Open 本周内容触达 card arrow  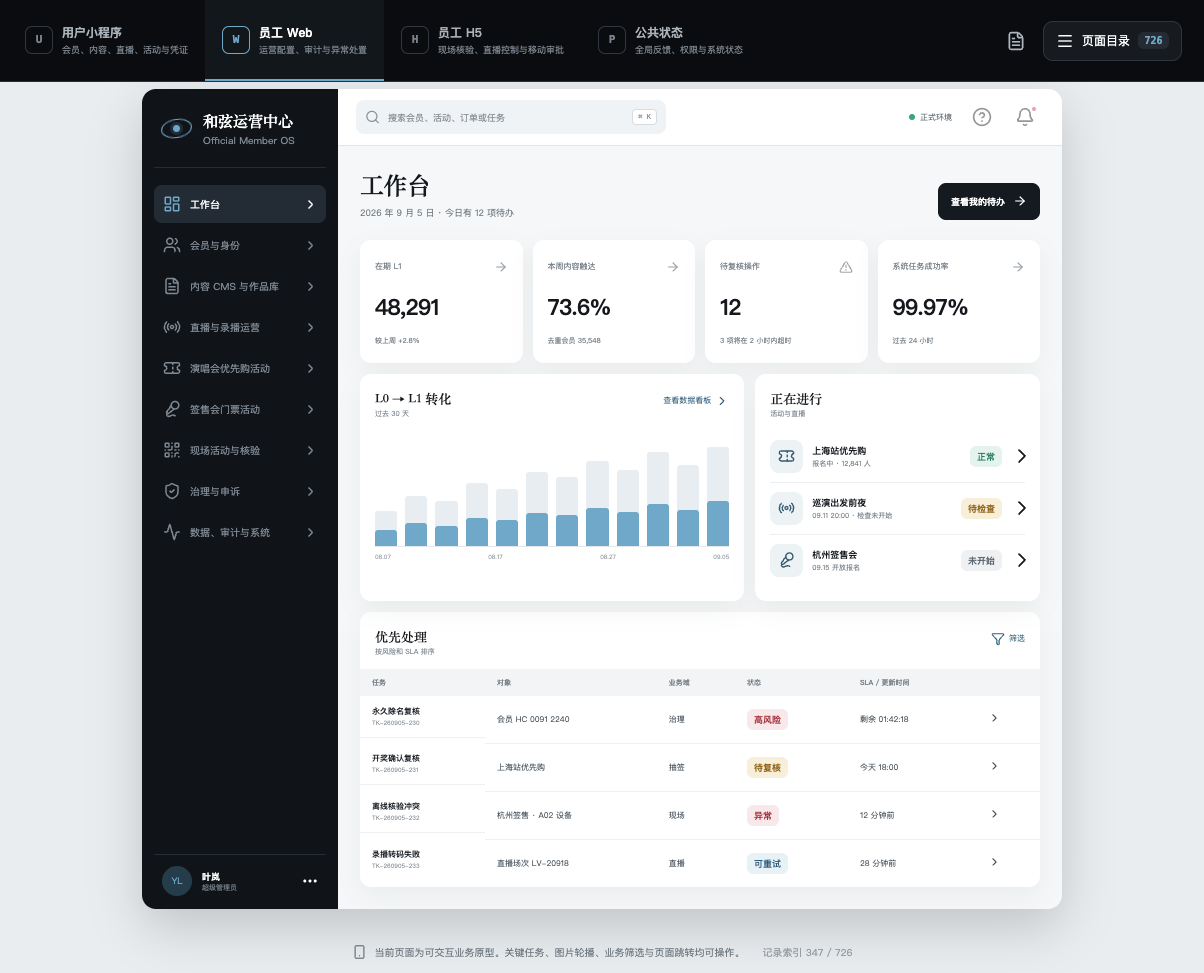tap(673, 267)
